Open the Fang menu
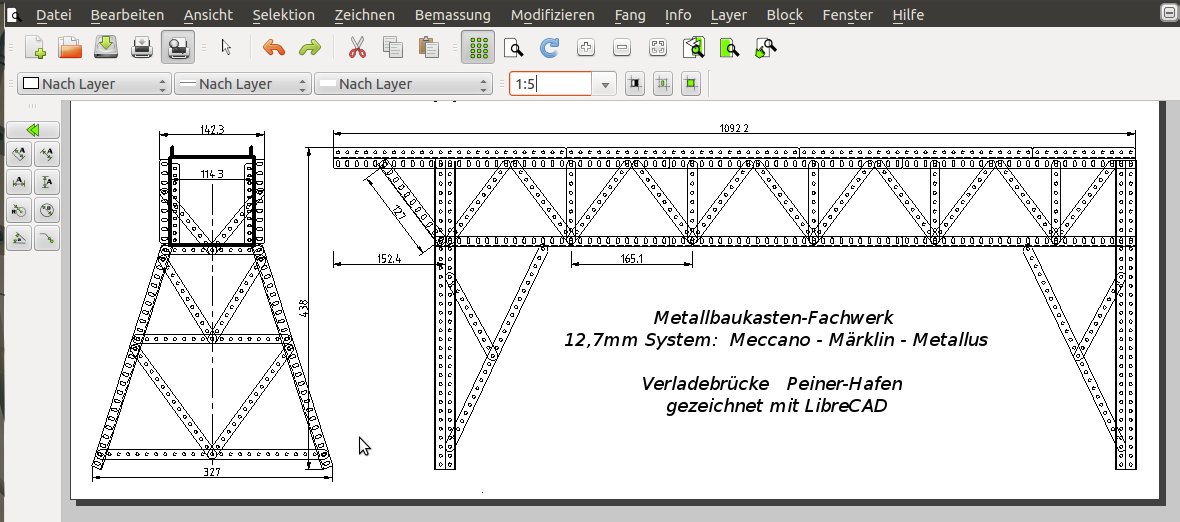 (630, 14)
